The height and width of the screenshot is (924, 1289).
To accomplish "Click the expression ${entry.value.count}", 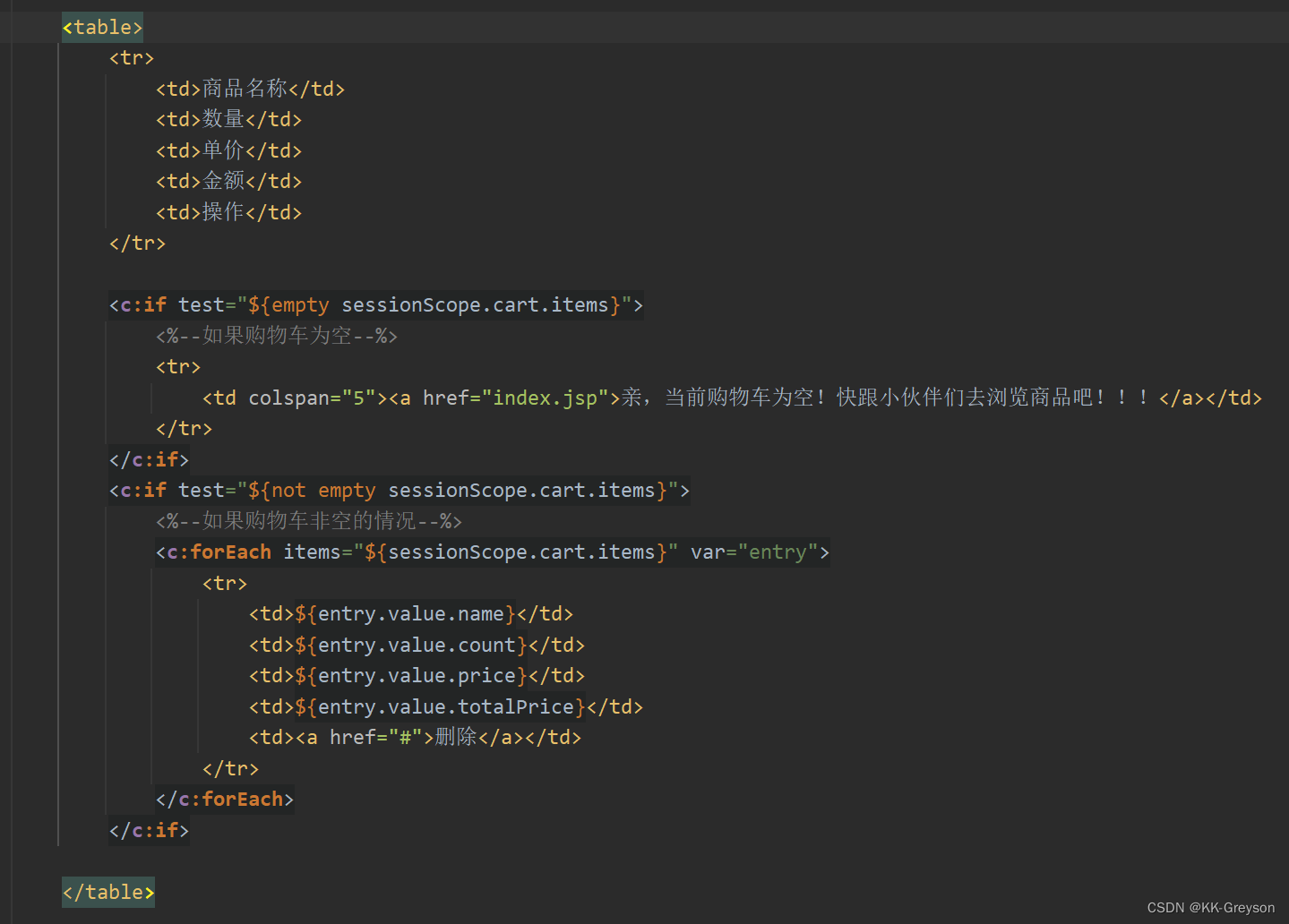I will click(411, 646).
